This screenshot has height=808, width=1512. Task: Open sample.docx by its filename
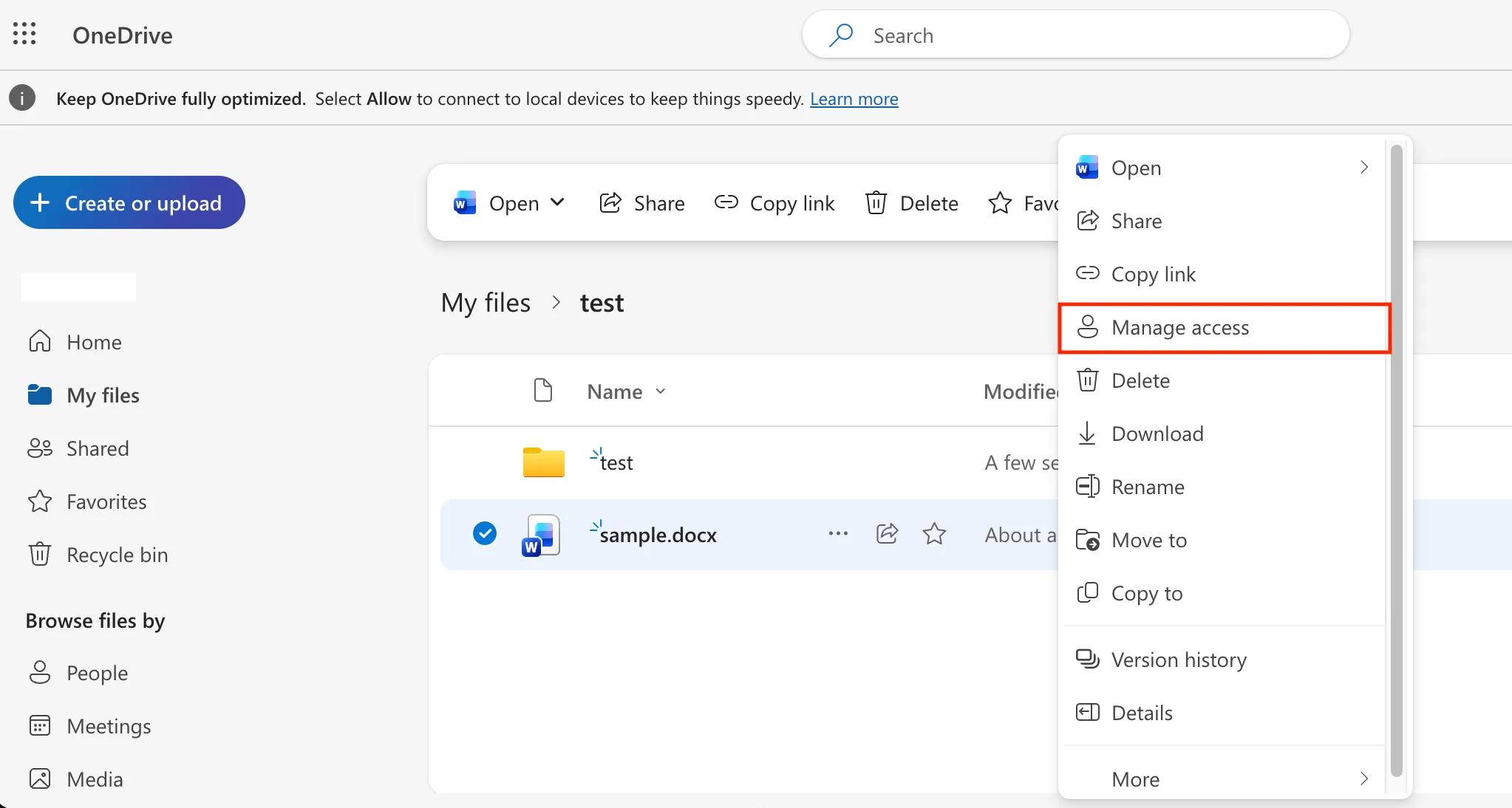tap(658, 535)
